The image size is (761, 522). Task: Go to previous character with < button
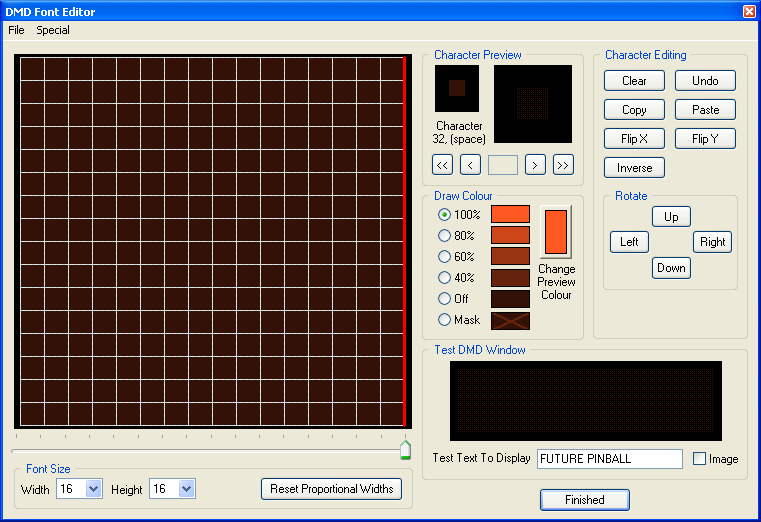click(x=470, y=165)
